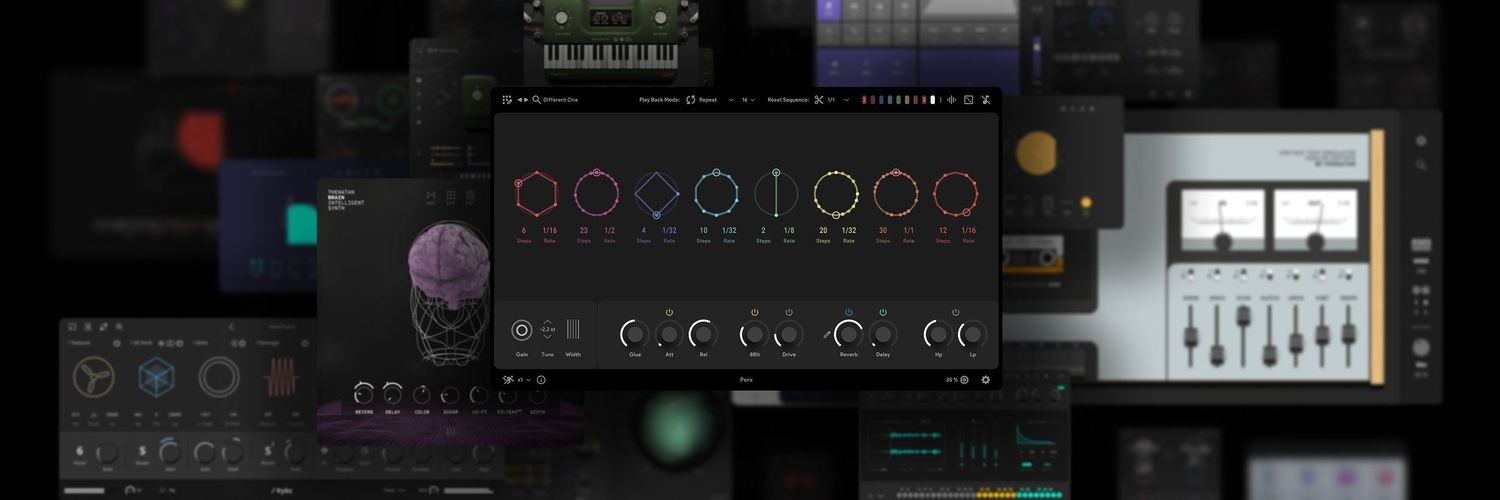
Task: Click the audio waveform icon in top bar
Action: click(951, 100)
